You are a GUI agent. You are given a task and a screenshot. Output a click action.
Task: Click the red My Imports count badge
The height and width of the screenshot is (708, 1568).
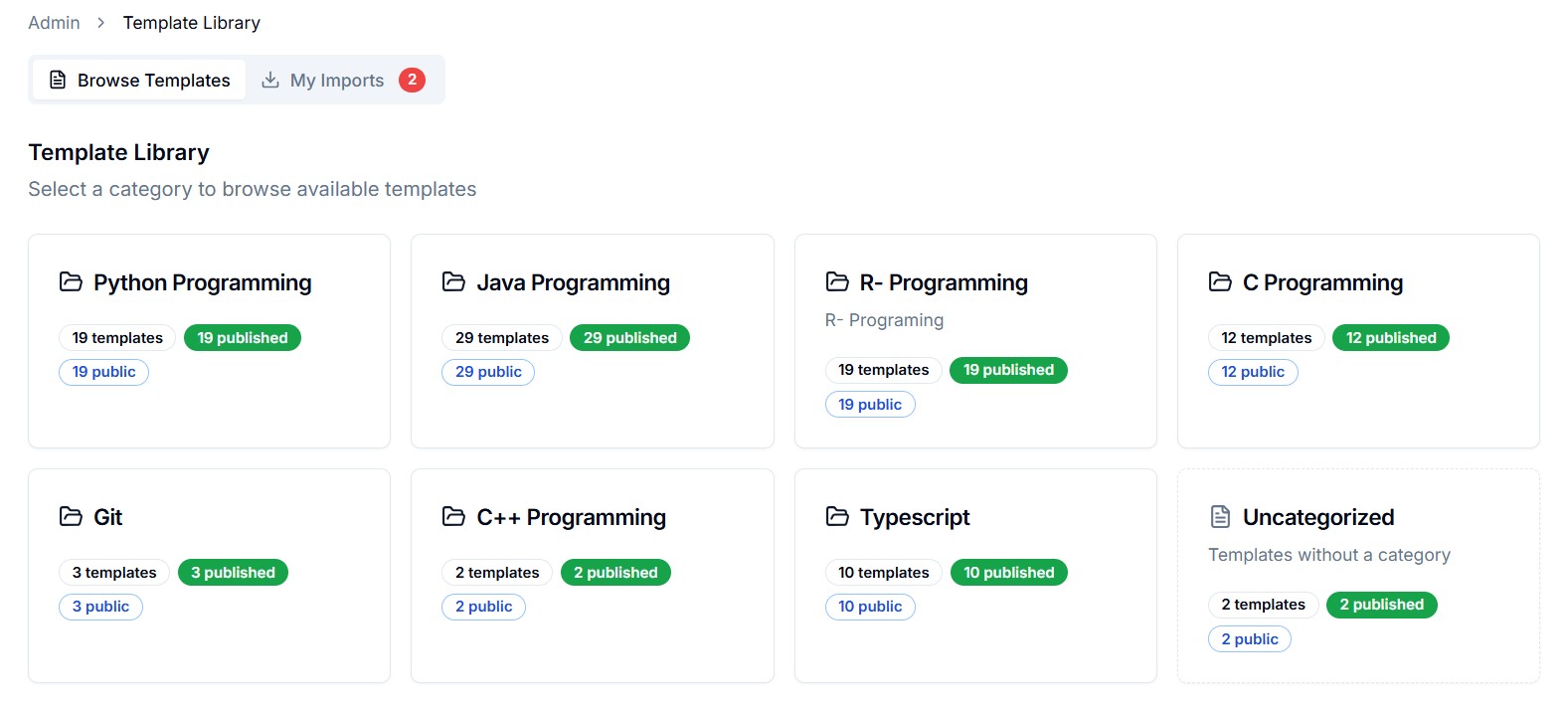pyautogui.click(x=412, y=81)
